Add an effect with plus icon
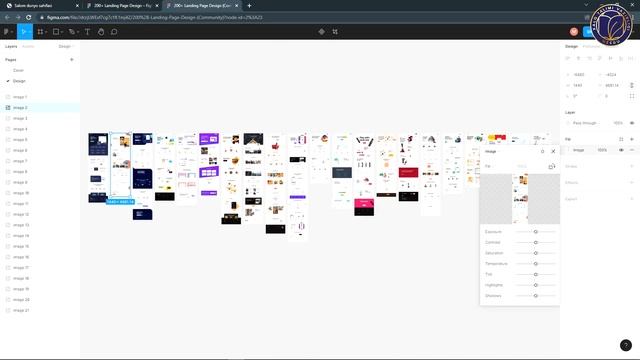The width and height of the screenshot is (640, 360). pyautogui.click(x=632, y=182)
